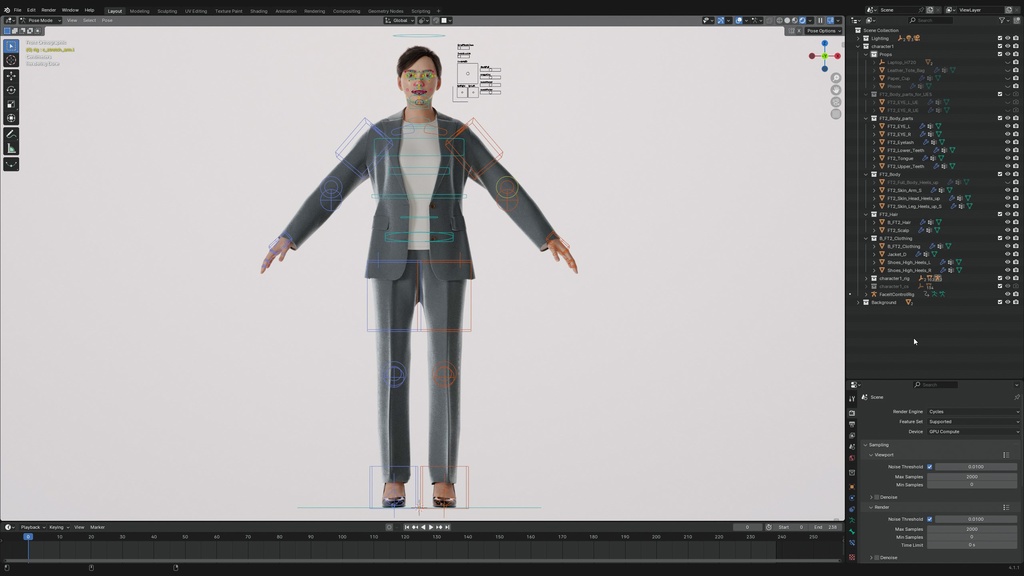The width and height of the screenshot is (1024, 576).
Task: Disable the Viewport Noise Threshold checkbox
Action: pos(930,467)
